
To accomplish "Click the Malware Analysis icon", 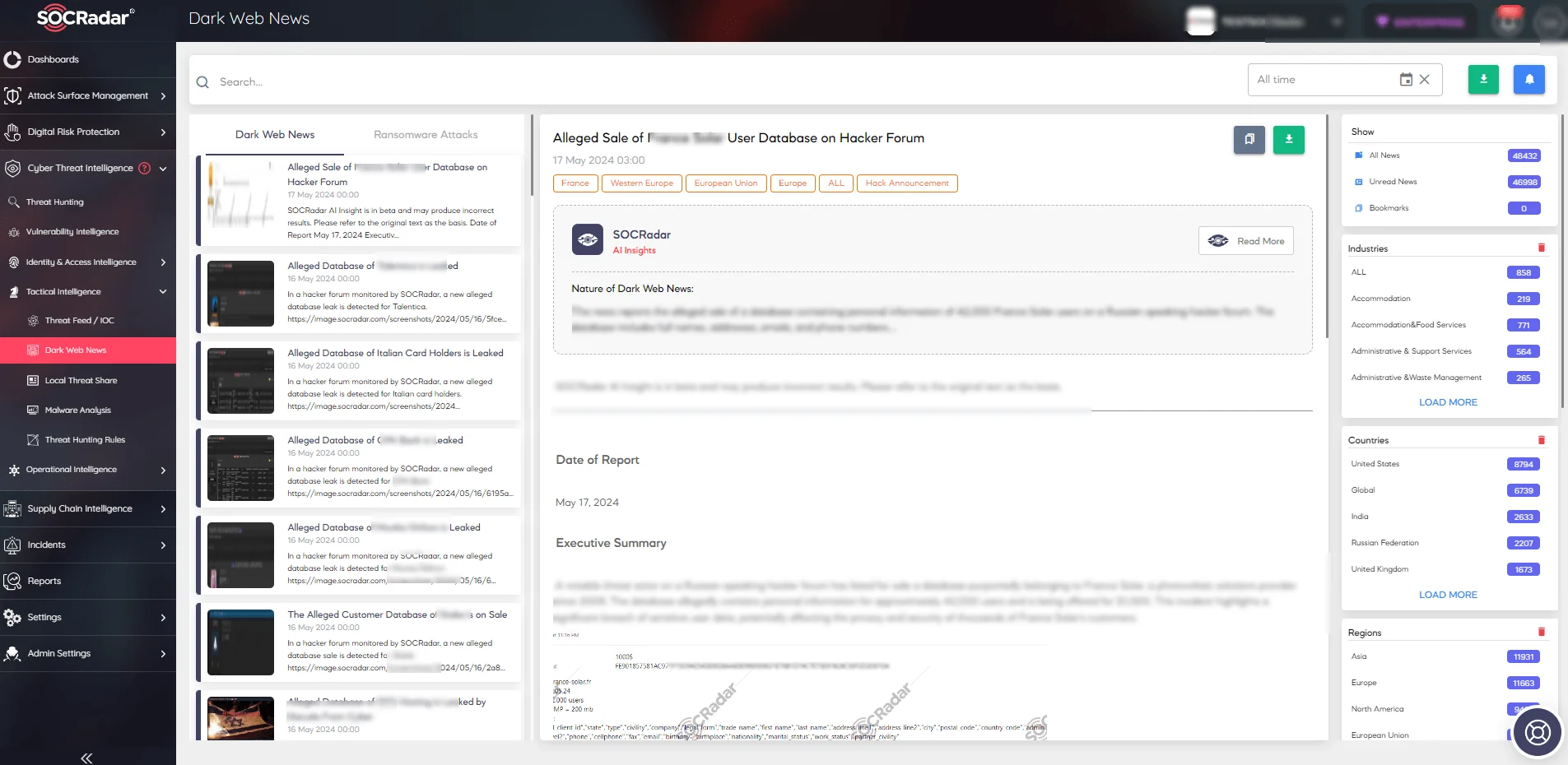I will (x=33, y=410).
